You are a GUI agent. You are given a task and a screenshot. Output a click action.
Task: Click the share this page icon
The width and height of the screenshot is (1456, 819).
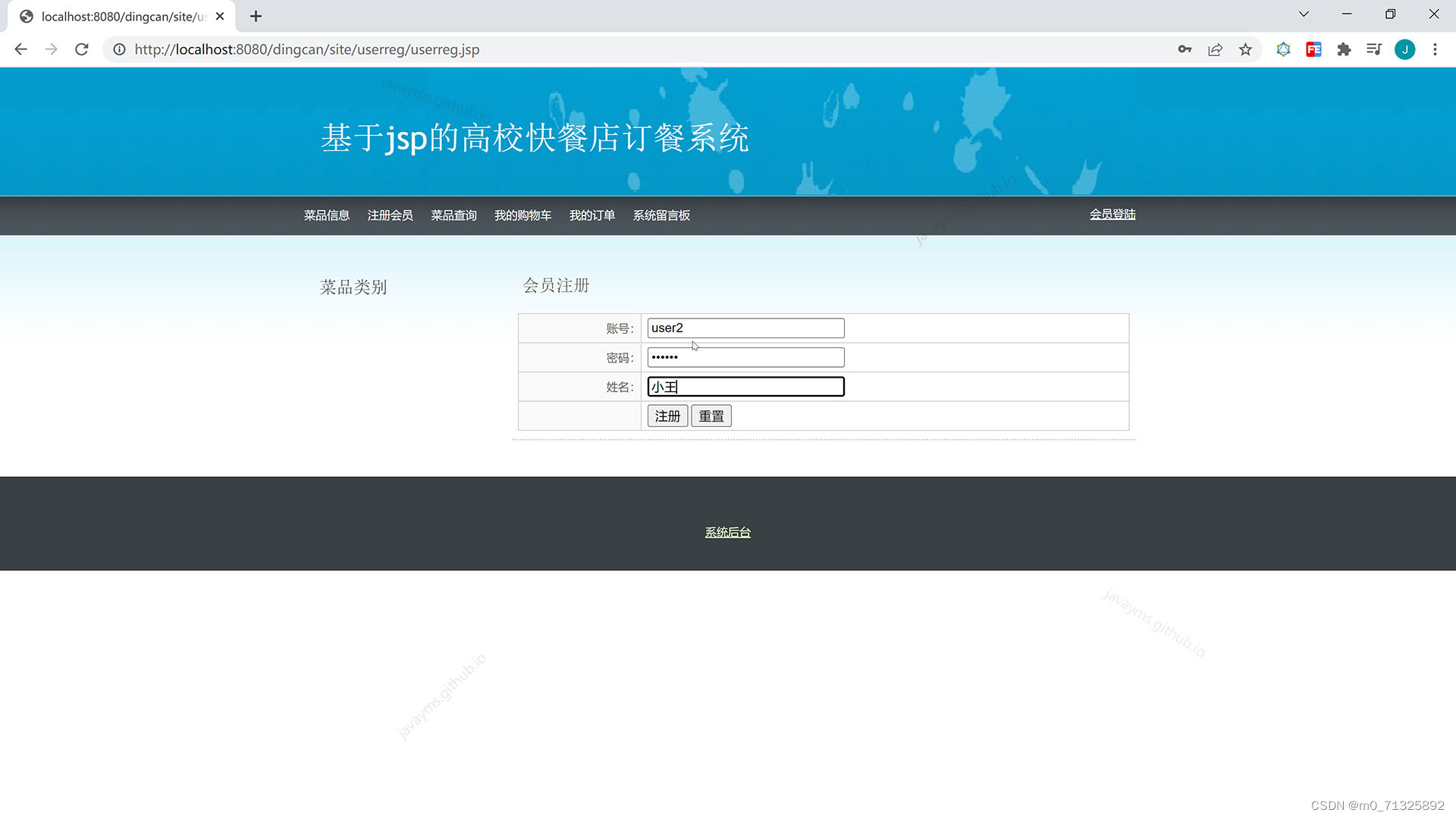1215,49
